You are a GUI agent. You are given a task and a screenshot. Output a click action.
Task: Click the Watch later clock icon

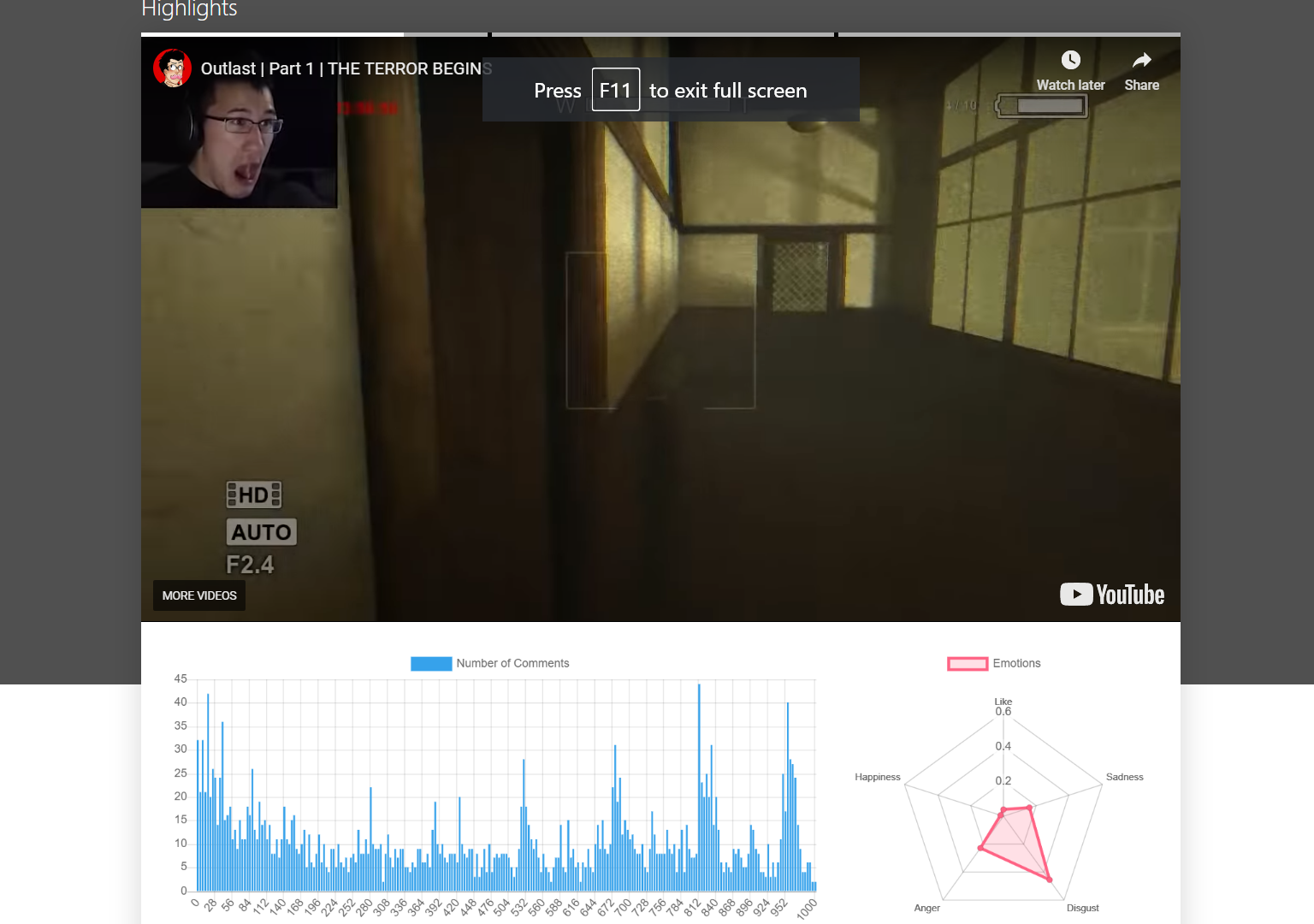click(1070, 60)
